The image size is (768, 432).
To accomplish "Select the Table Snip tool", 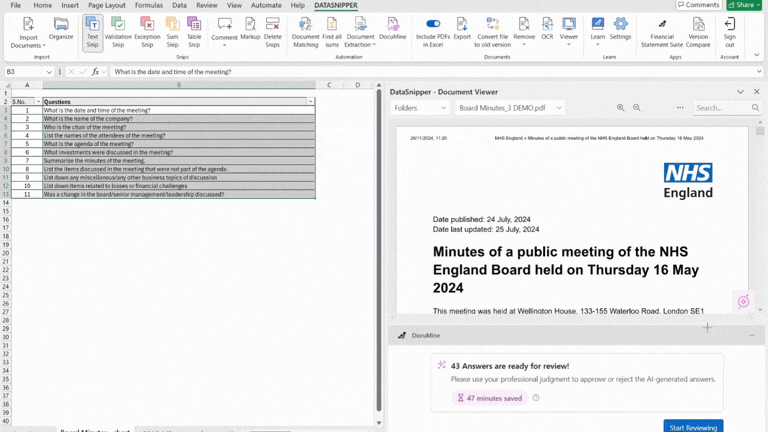I will 194,32.
